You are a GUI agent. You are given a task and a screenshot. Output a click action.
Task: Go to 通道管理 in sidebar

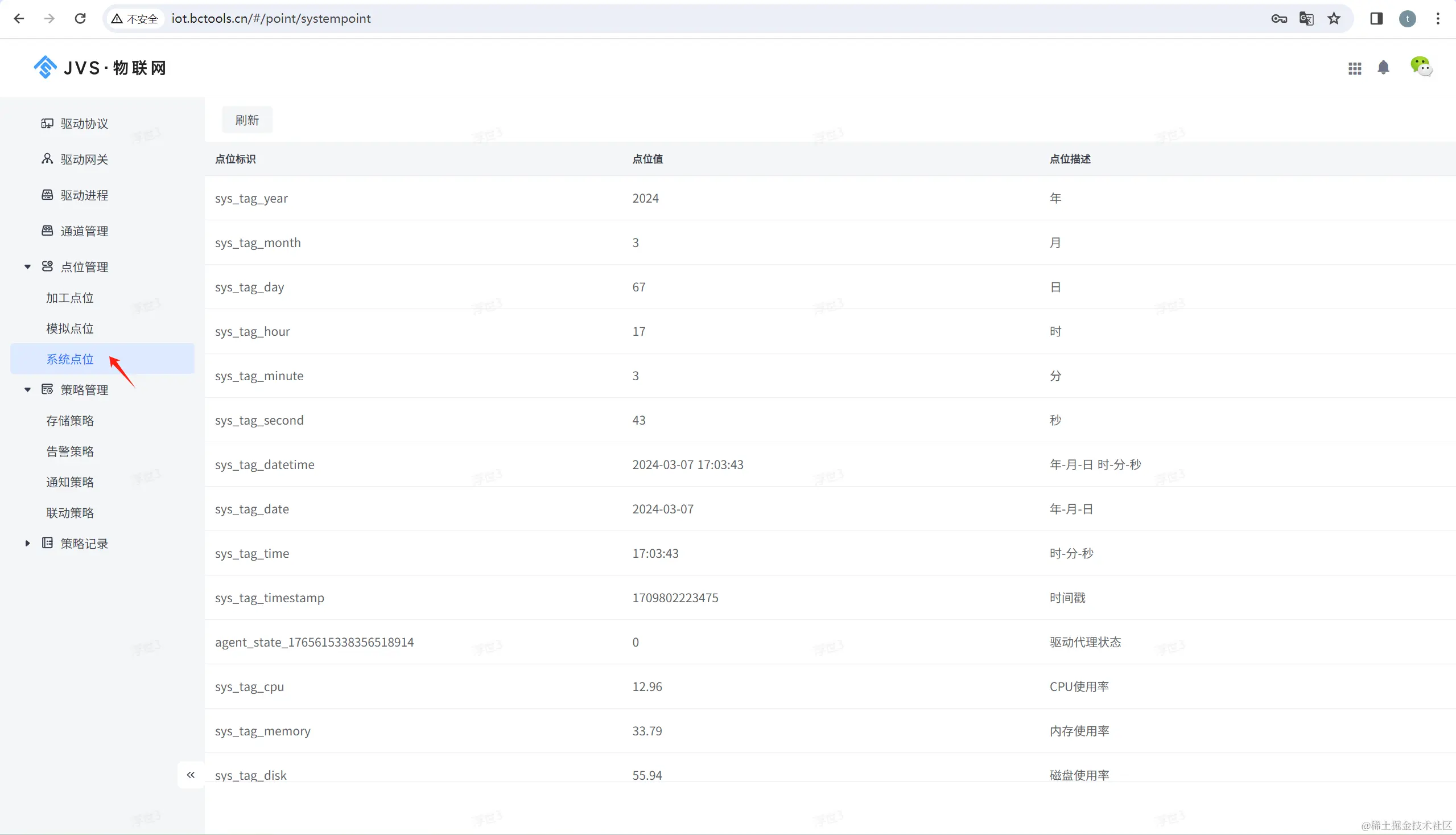84,231
